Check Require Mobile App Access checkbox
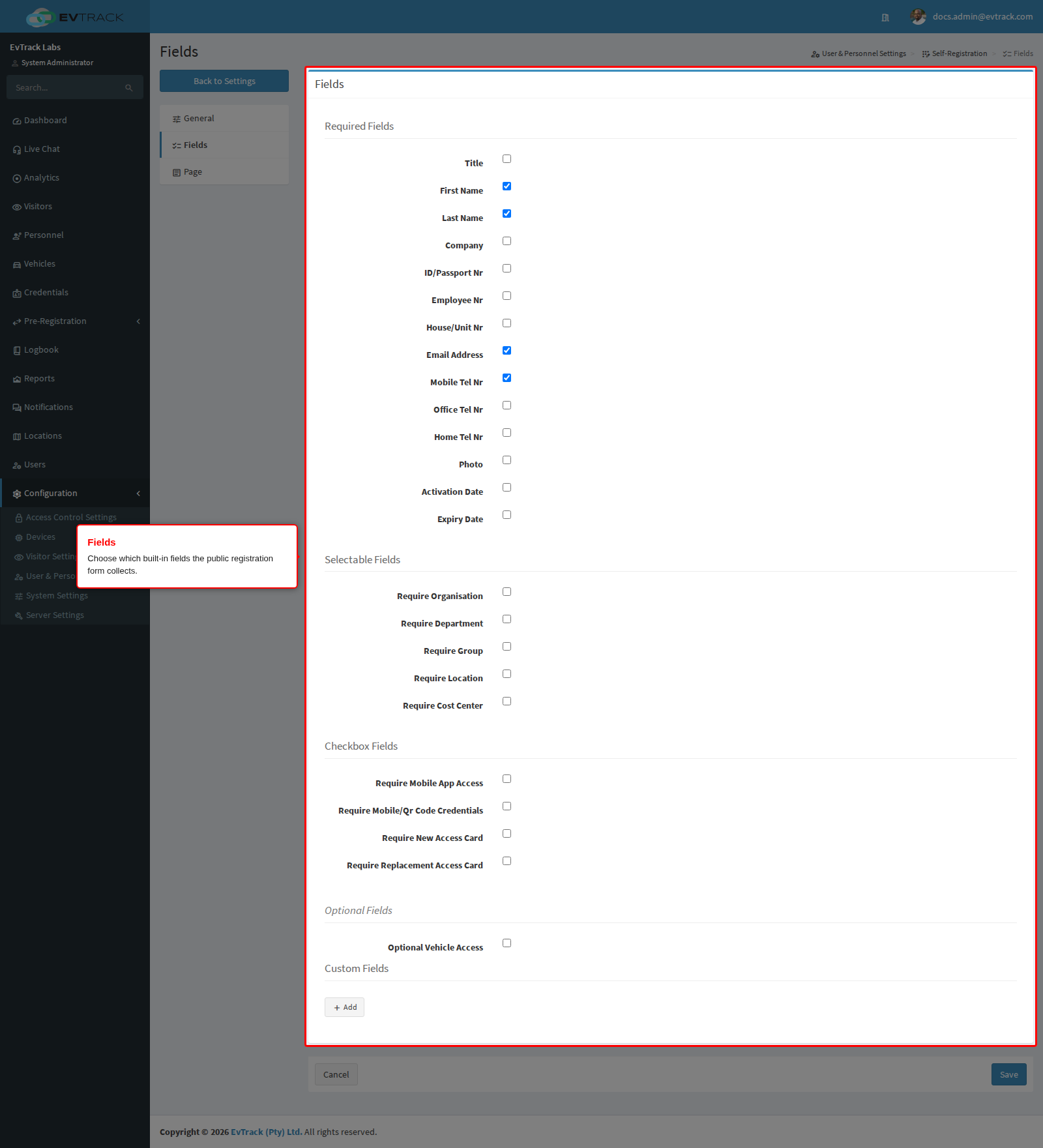The height and width of the screenshot is (1148, 1043). click(x=507, y=779)
